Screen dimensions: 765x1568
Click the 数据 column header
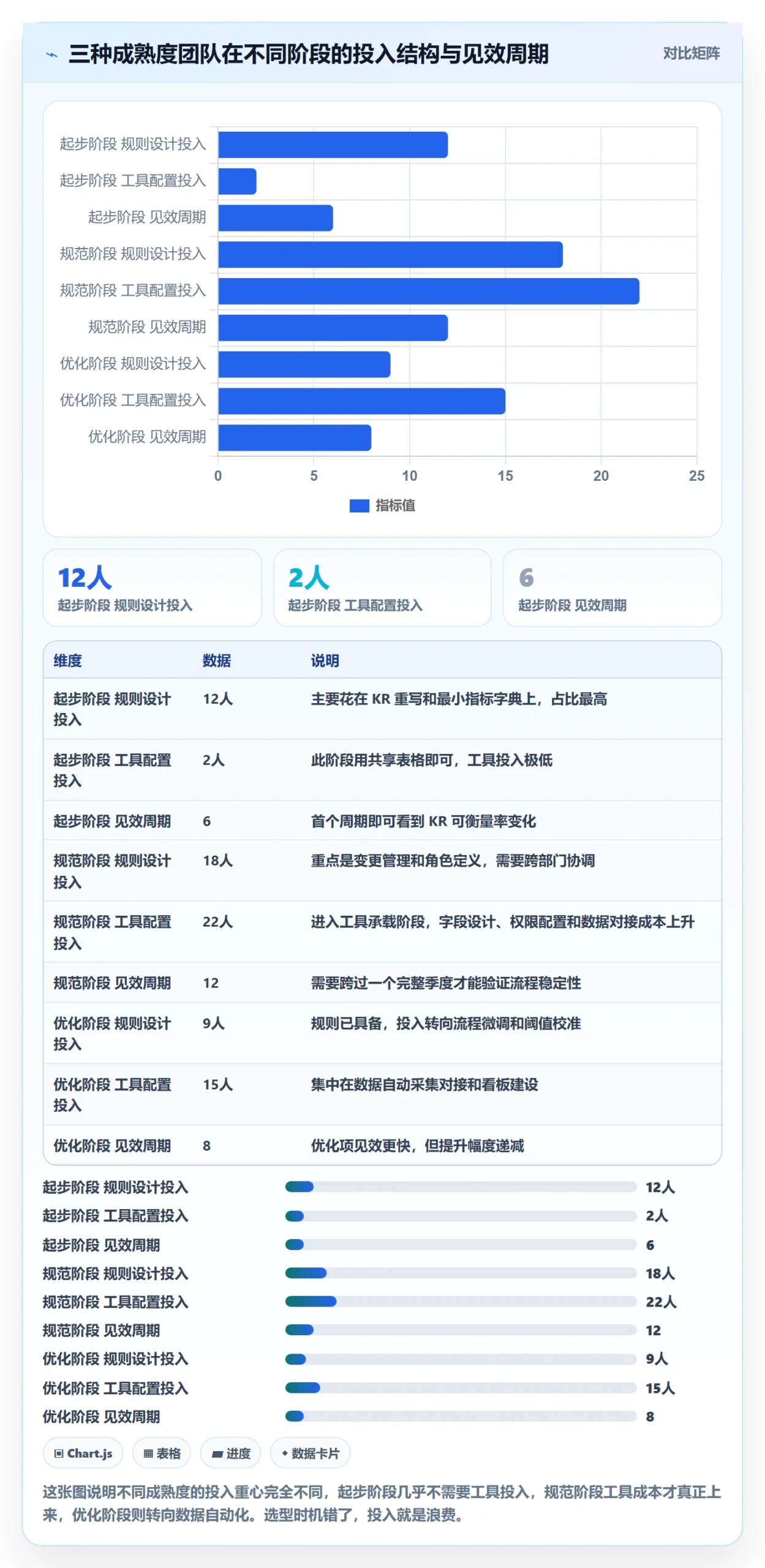pyautogui.click(x=217, y=660)
